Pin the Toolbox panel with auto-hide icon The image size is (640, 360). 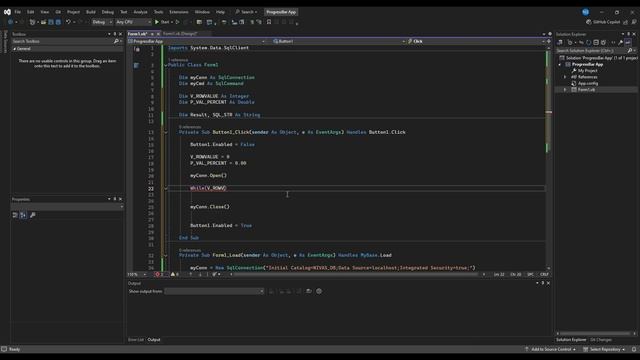pos(115,34)
